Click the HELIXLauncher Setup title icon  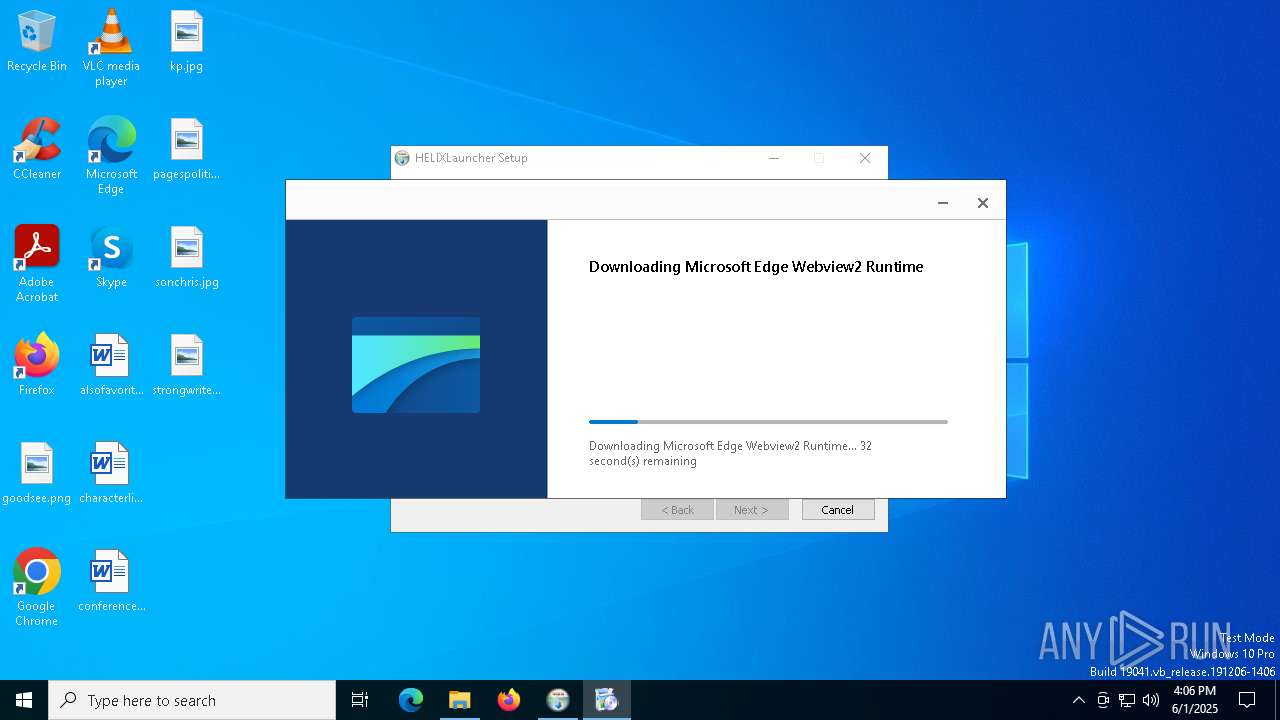point(402,158)
